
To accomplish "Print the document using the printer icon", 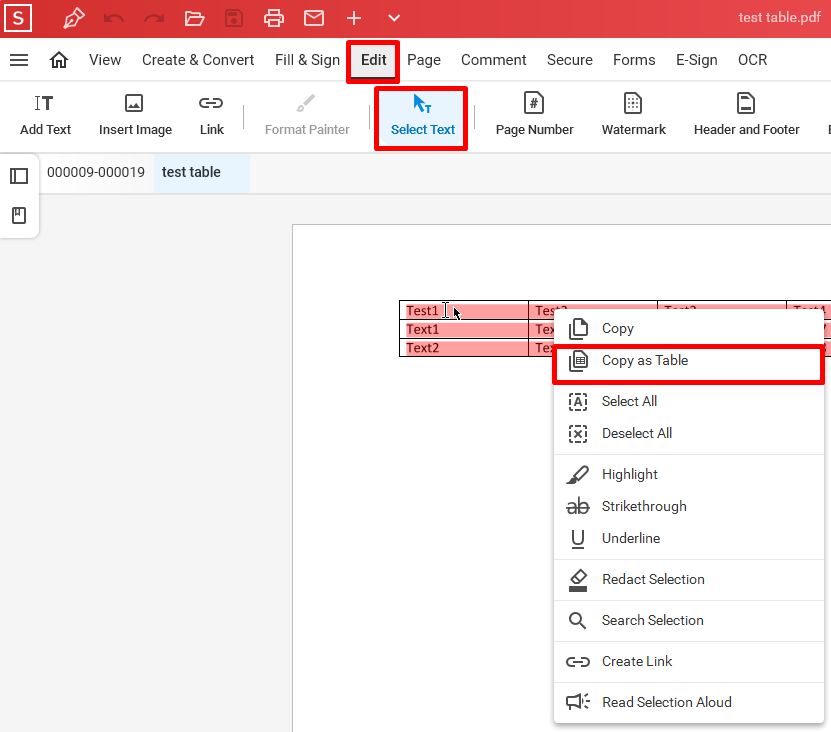I will pos(273,19).
